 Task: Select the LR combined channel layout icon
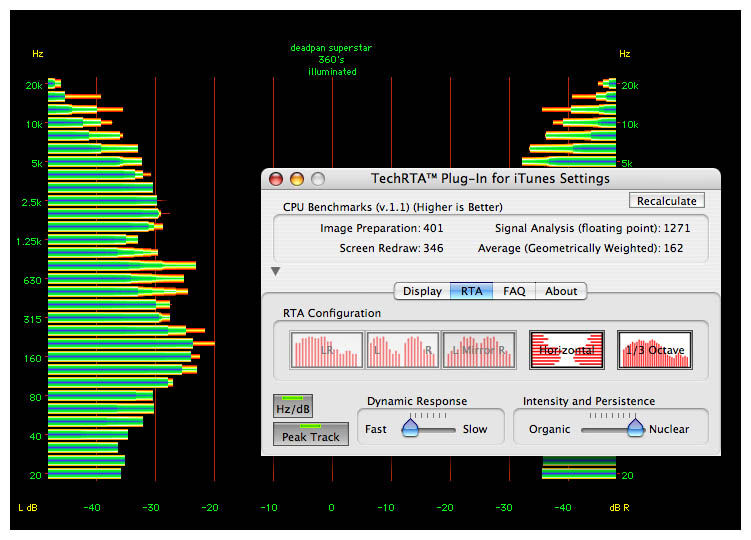(x=327, y=350)
